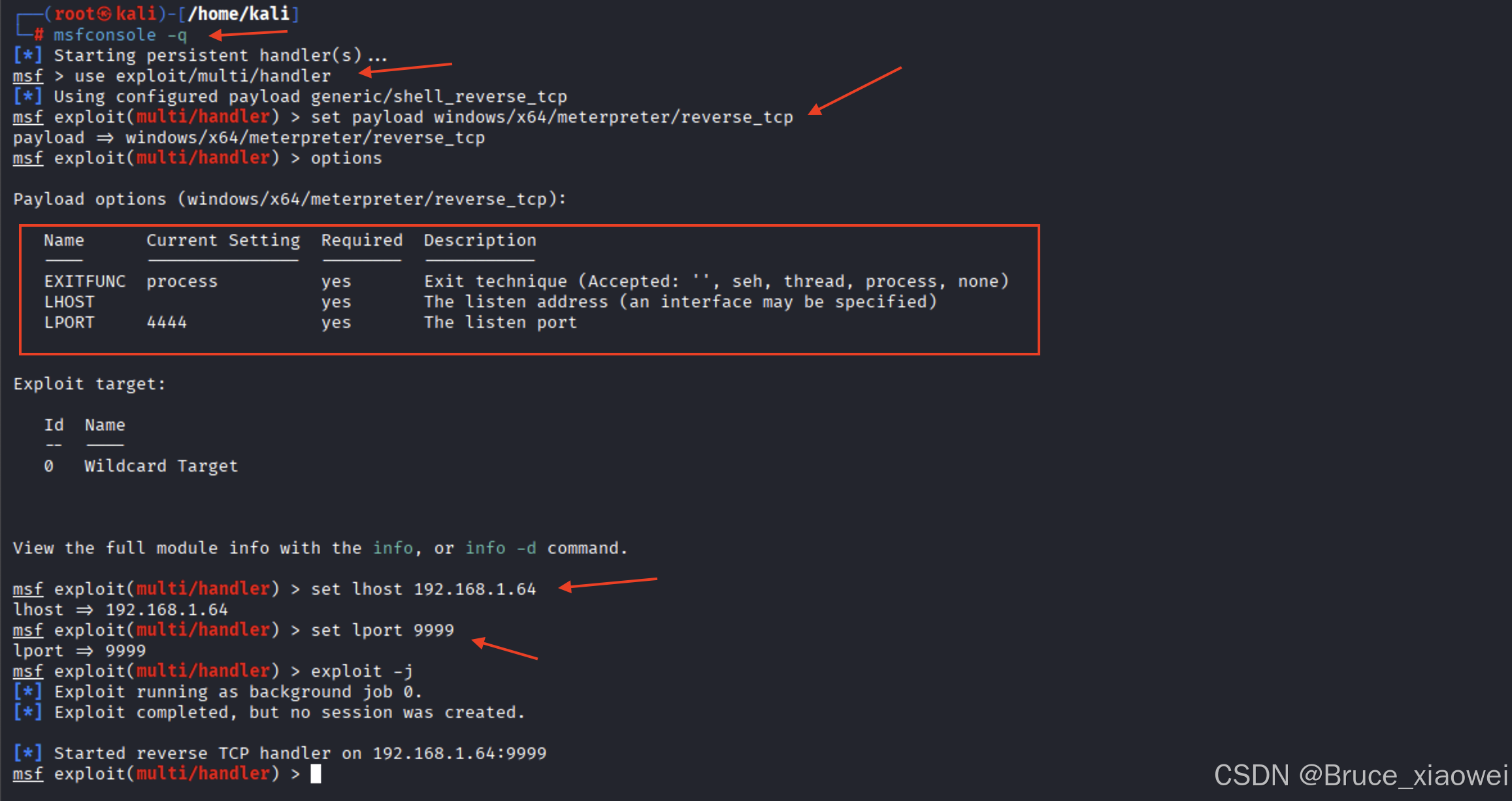Click the underlined 'msf' on use exploit line
1512x801 pixels.
(x=28, y=76)
